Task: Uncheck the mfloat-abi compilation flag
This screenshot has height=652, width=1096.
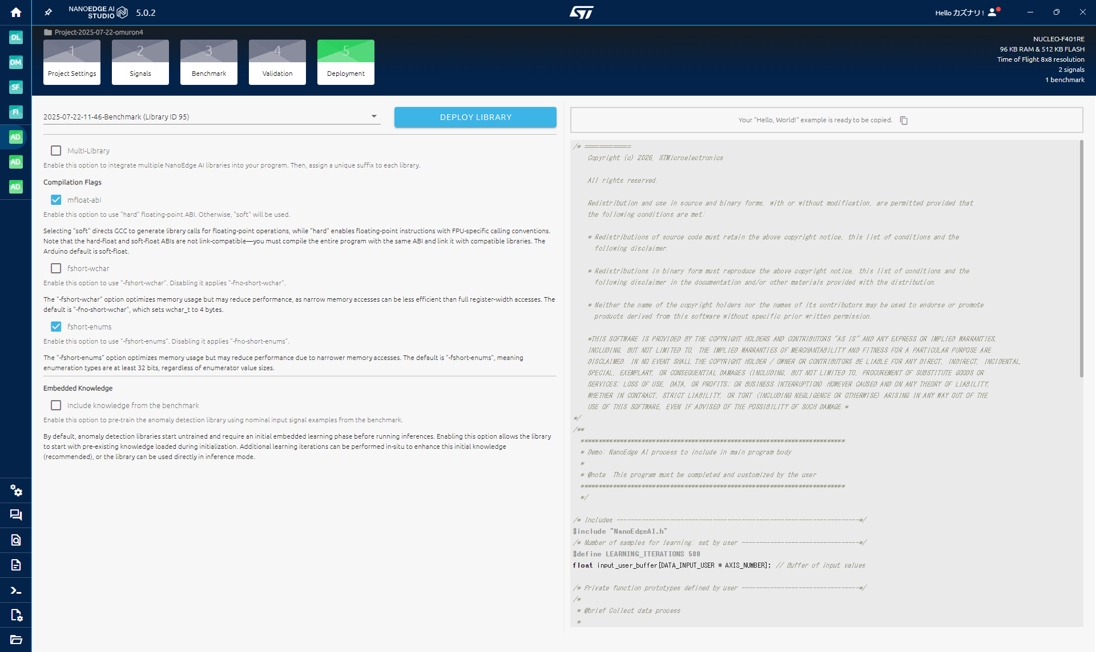Action: (x=56, y=200)
